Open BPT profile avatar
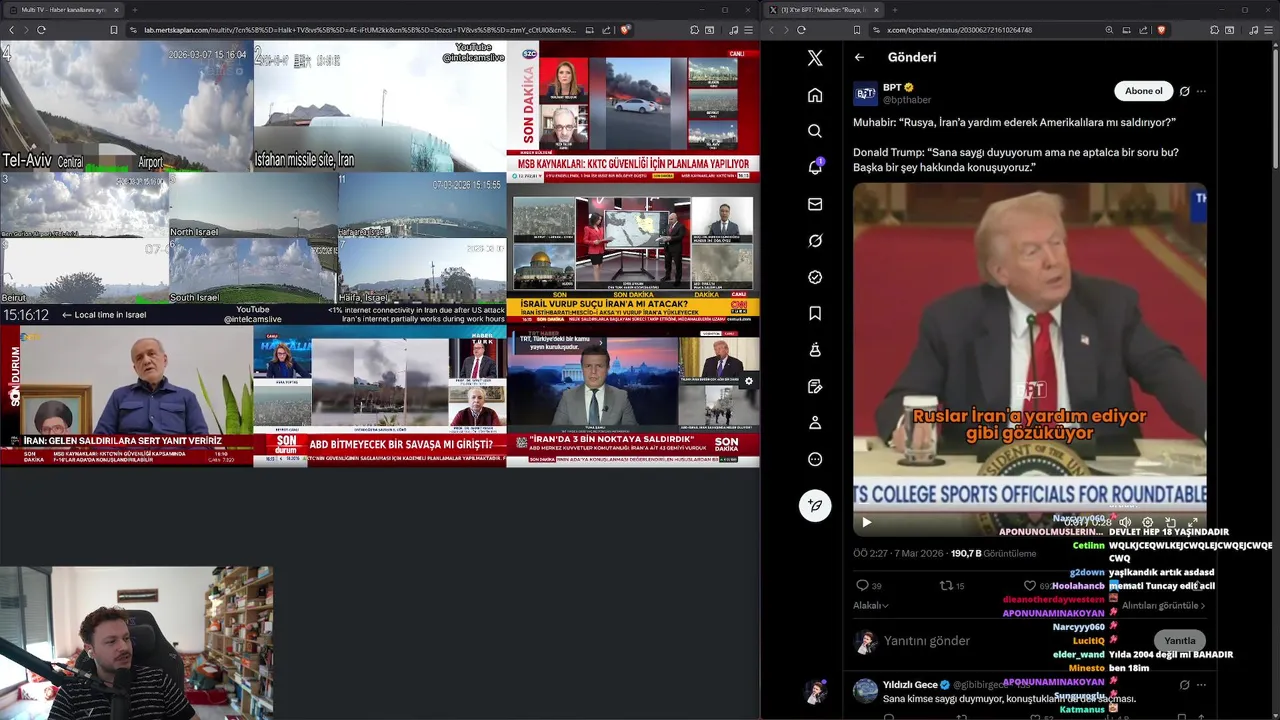The height and width of the screenshot is (720, 1280). [x=865, y=94]
